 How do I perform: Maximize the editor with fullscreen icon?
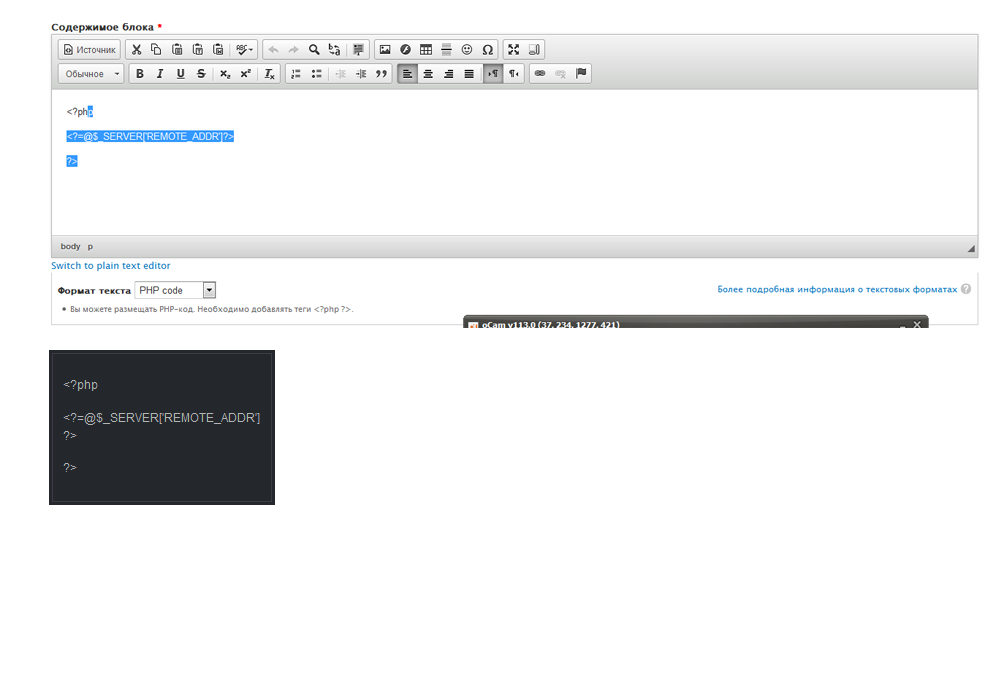[513, 50]
